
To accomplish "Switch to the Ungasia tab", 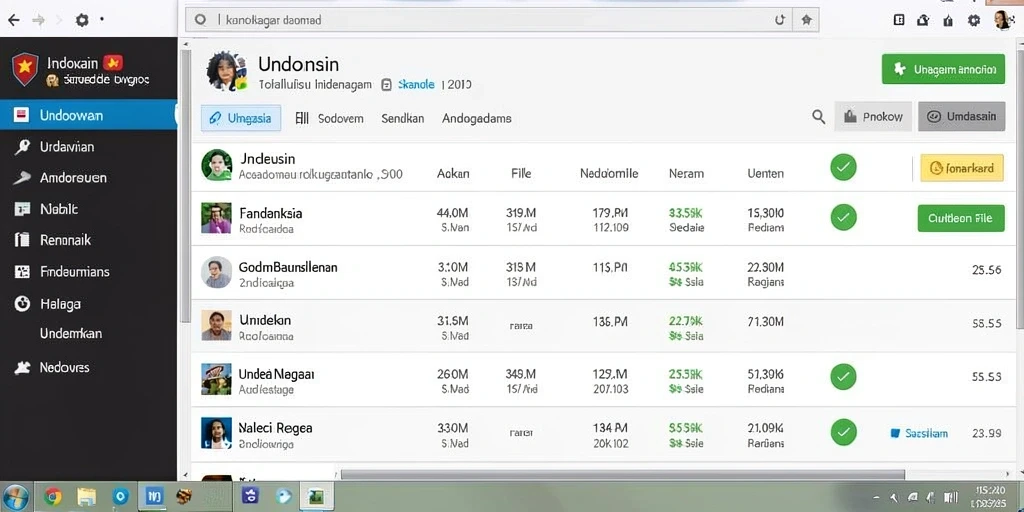I will 241,118.
